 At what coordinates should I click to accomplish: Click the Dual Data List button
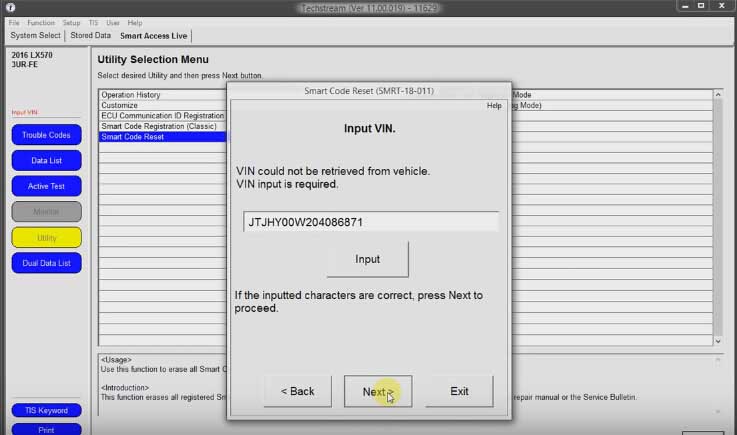pos(46,263)
